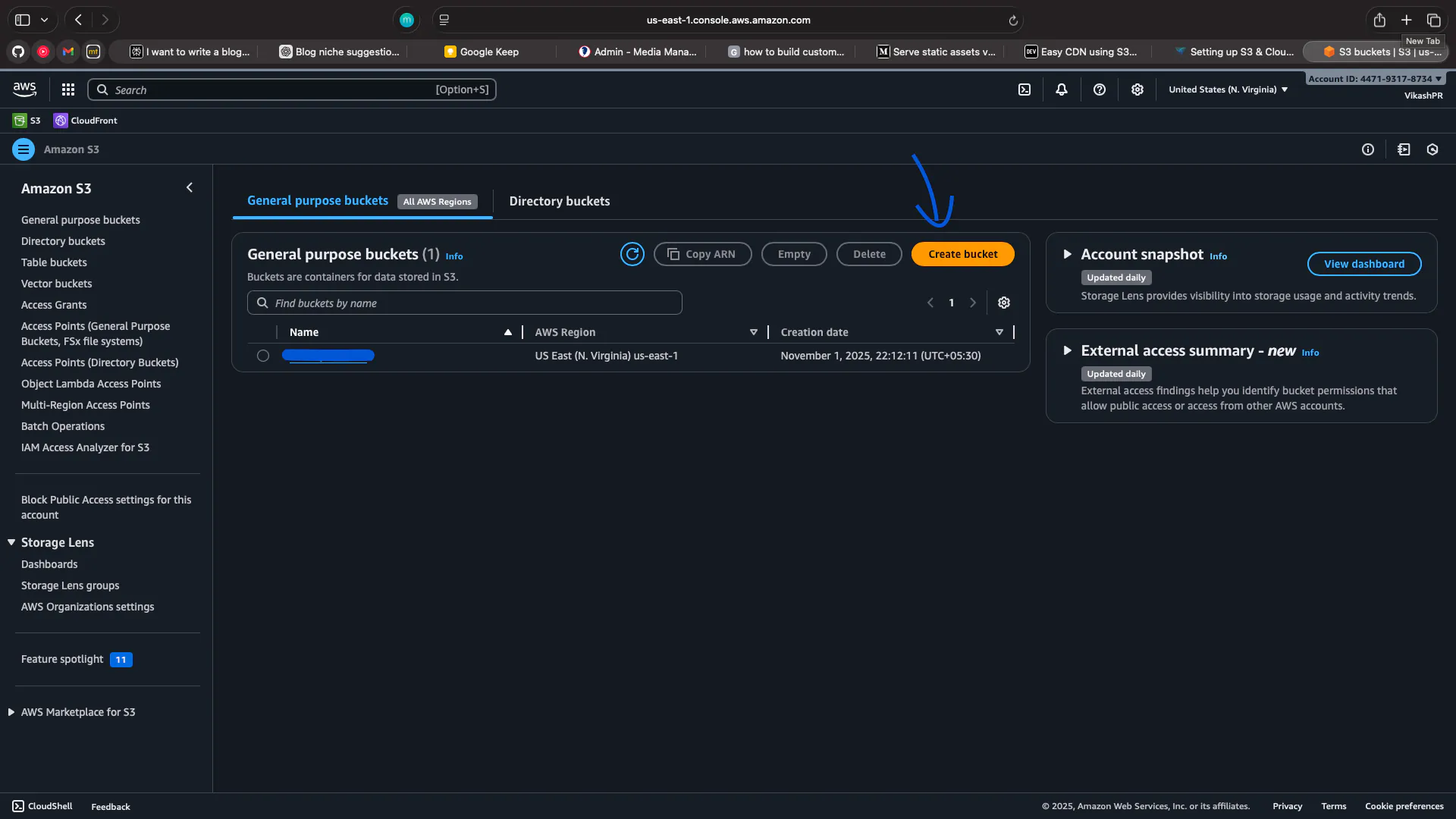Collapse the Amazon S3 side navigation
This screenshot has height=819, width=1456.
point(190,187)
